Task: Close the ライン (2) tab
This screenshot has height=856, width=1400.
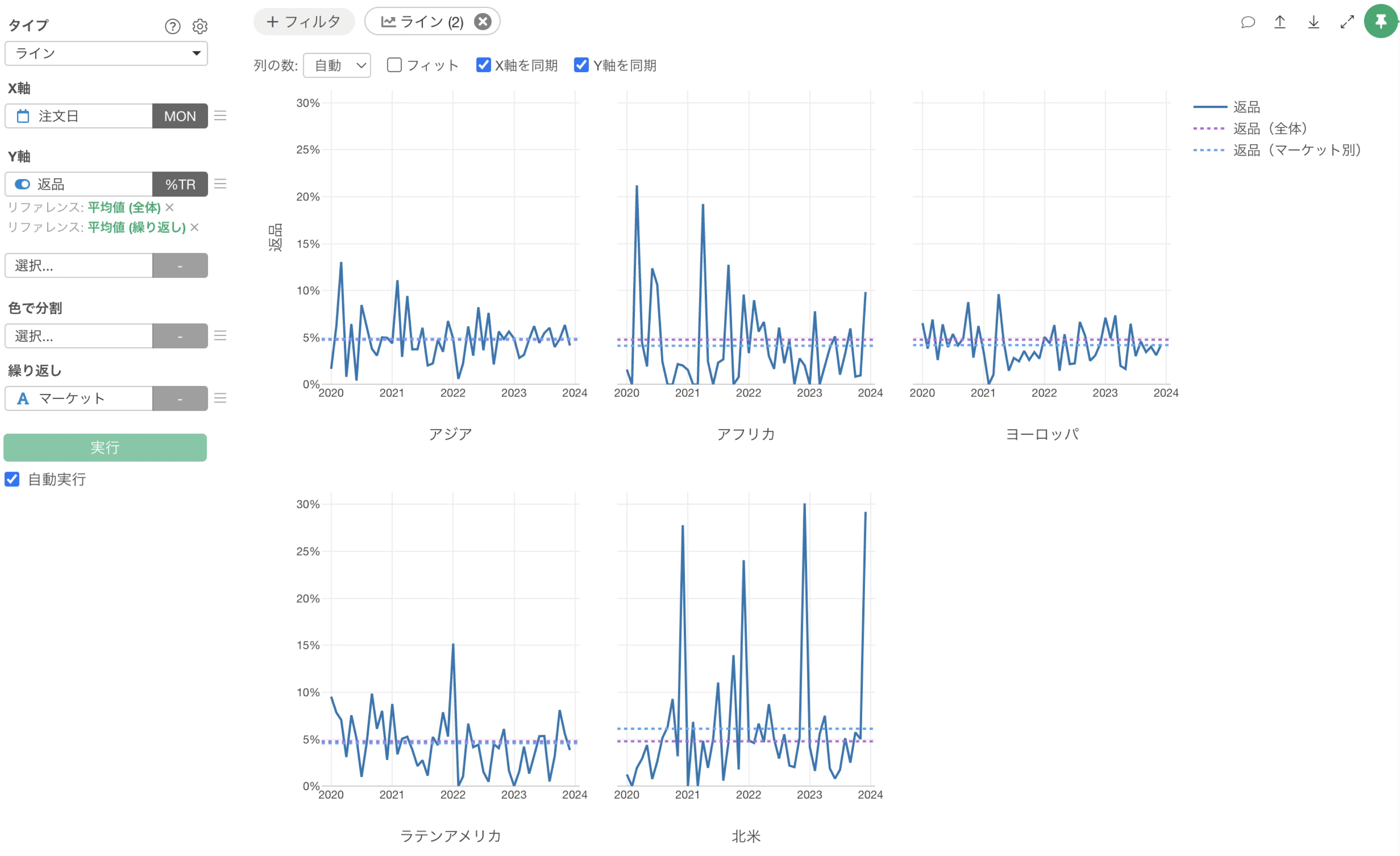Action: click(482, 21)
